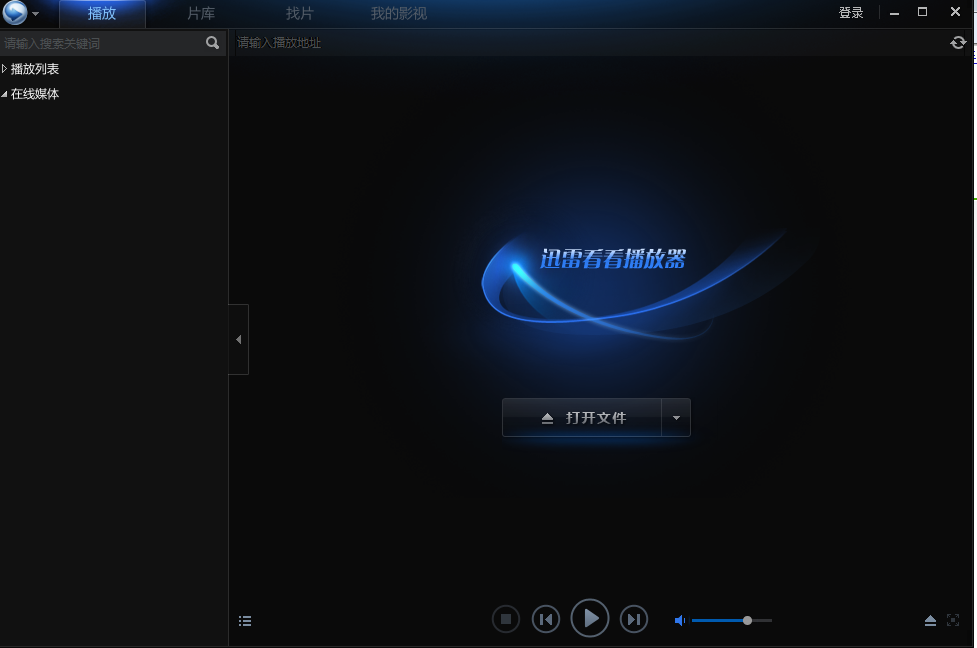Click the play button
The image size is (977, 648).
[x=590, y=619]
